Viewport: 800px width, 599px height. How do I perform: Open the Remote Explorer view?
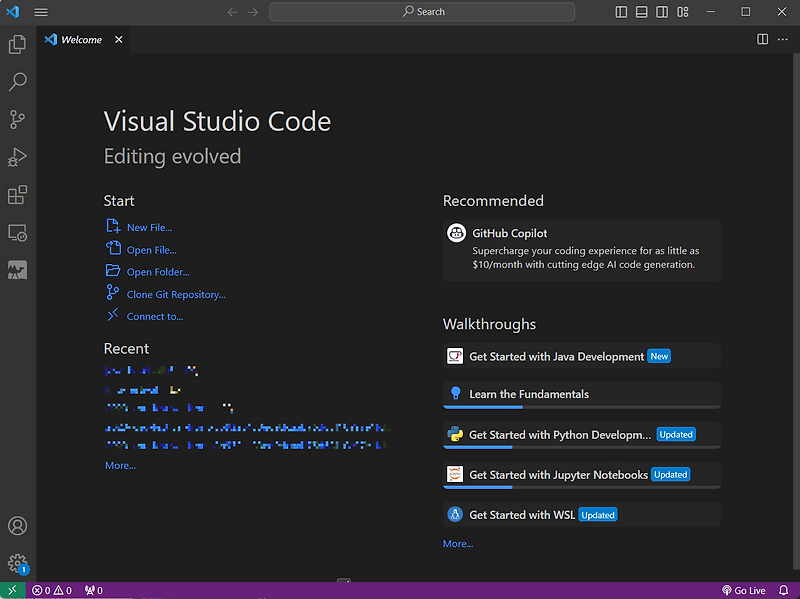coord(17,232)
